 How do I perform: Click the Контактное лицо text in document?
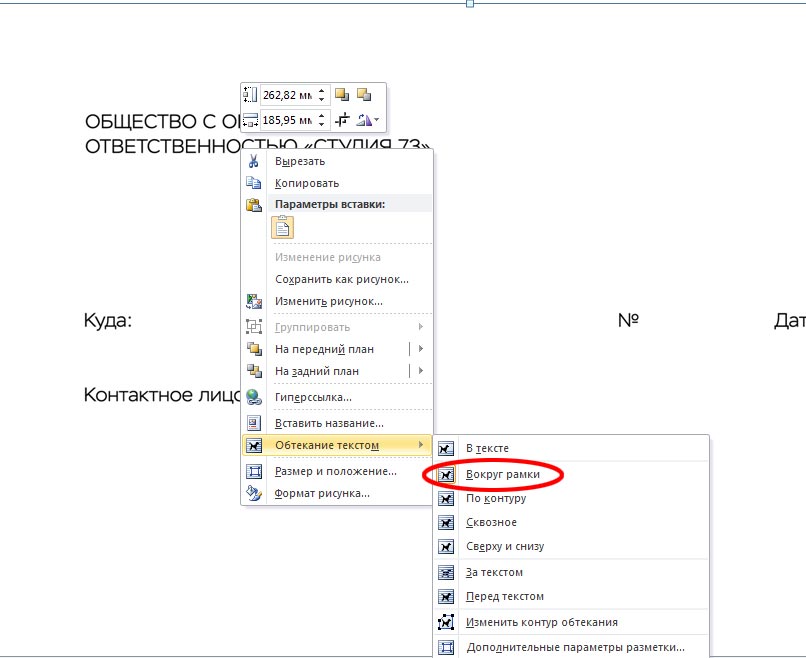click(x=162, y=395)
